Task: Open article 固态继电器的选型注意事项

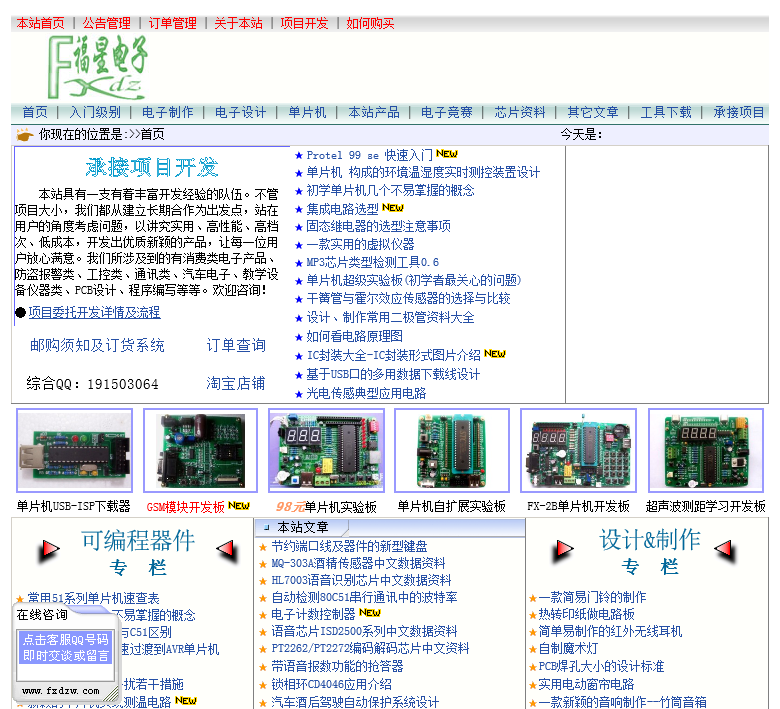Action: pyautogui.click(x=378, y=226)
